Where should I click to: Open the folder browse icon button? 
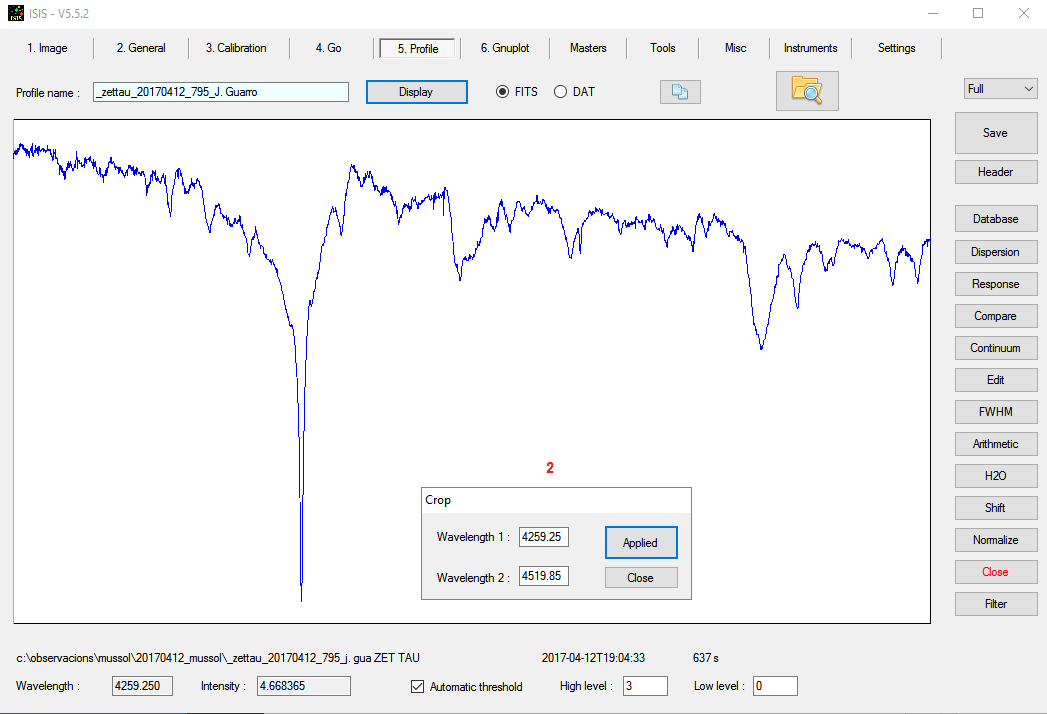tap(806, 91)
